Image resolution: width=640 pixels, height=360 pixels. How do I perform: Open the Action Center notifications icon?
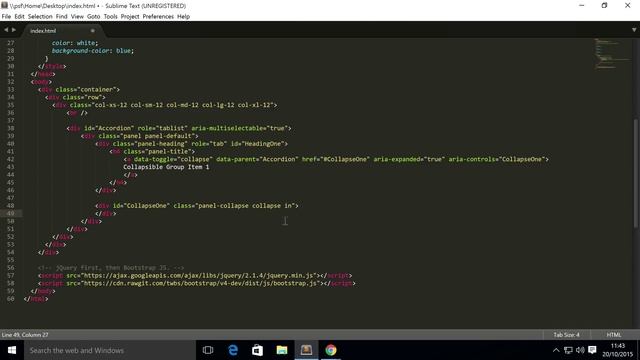[592, 350]
